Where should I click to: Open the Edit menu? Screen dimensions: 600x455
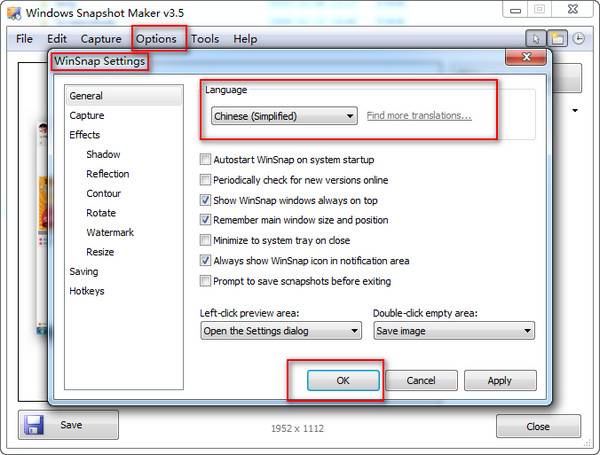coord(57,39)
